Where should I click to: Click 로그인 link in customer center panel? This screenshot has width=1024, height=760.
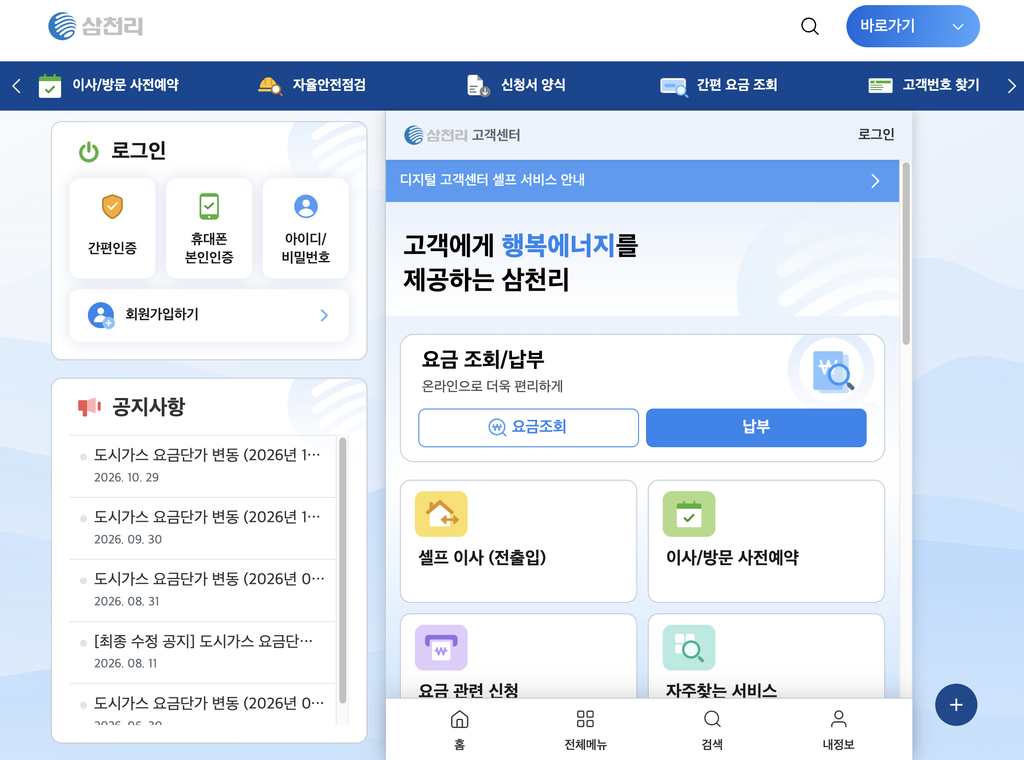876,135
